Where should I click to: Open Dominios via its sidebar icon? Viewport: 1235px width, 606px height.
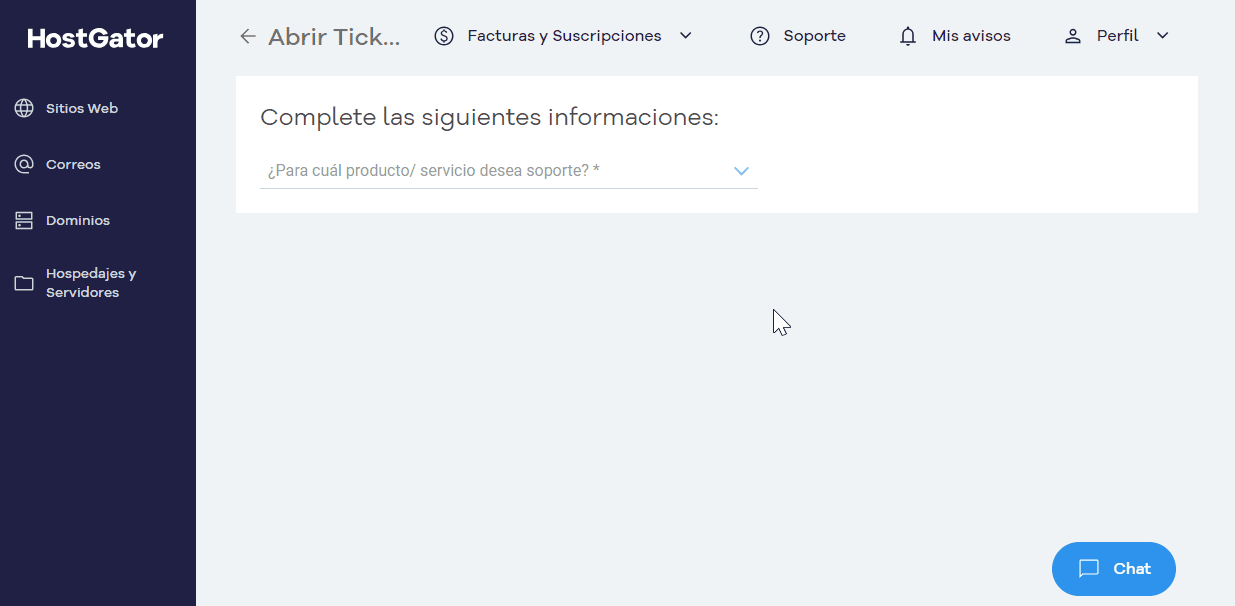[x=24, y=219]
